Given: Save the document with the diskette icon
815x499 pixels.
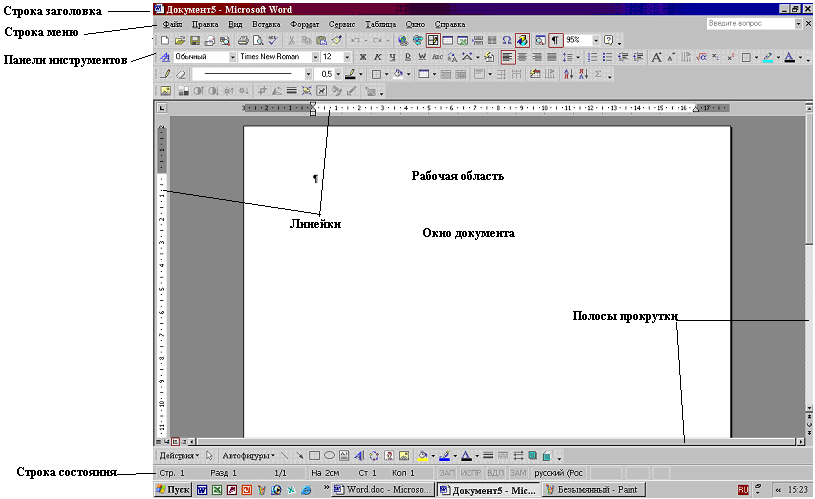Looking at the screenshot, I should pos(194,40).
